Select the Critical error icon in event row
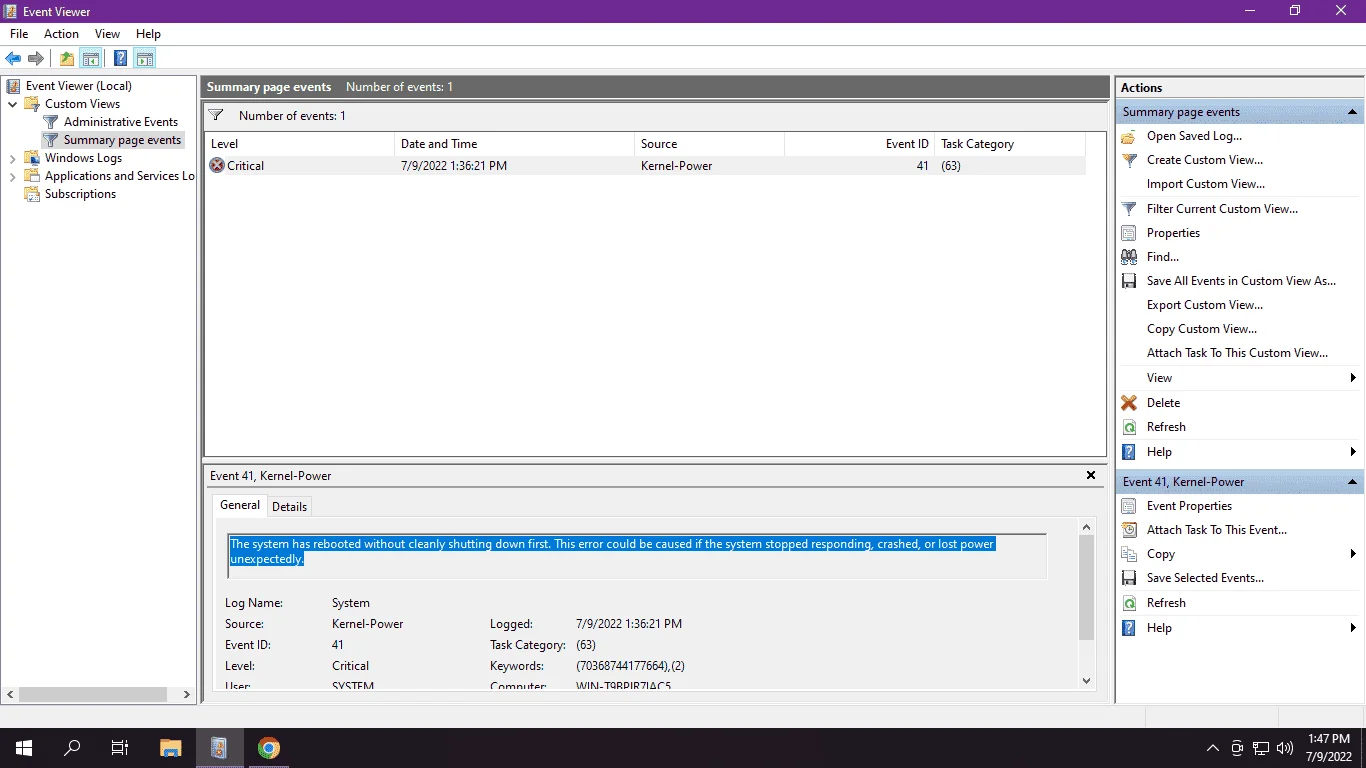 coord(217,166)
